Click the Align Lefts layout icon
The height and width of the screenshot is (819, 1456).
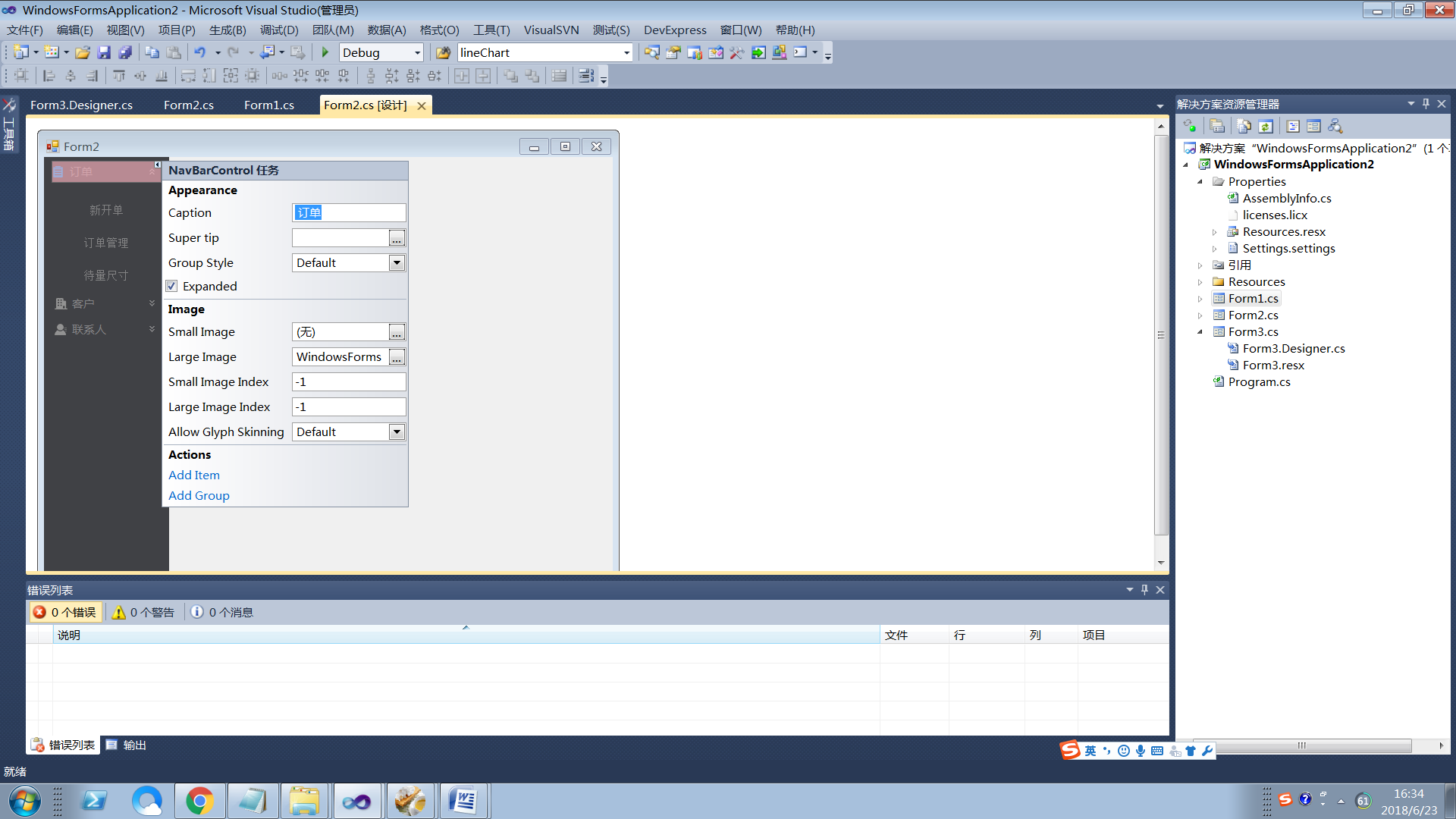point(49,76)
